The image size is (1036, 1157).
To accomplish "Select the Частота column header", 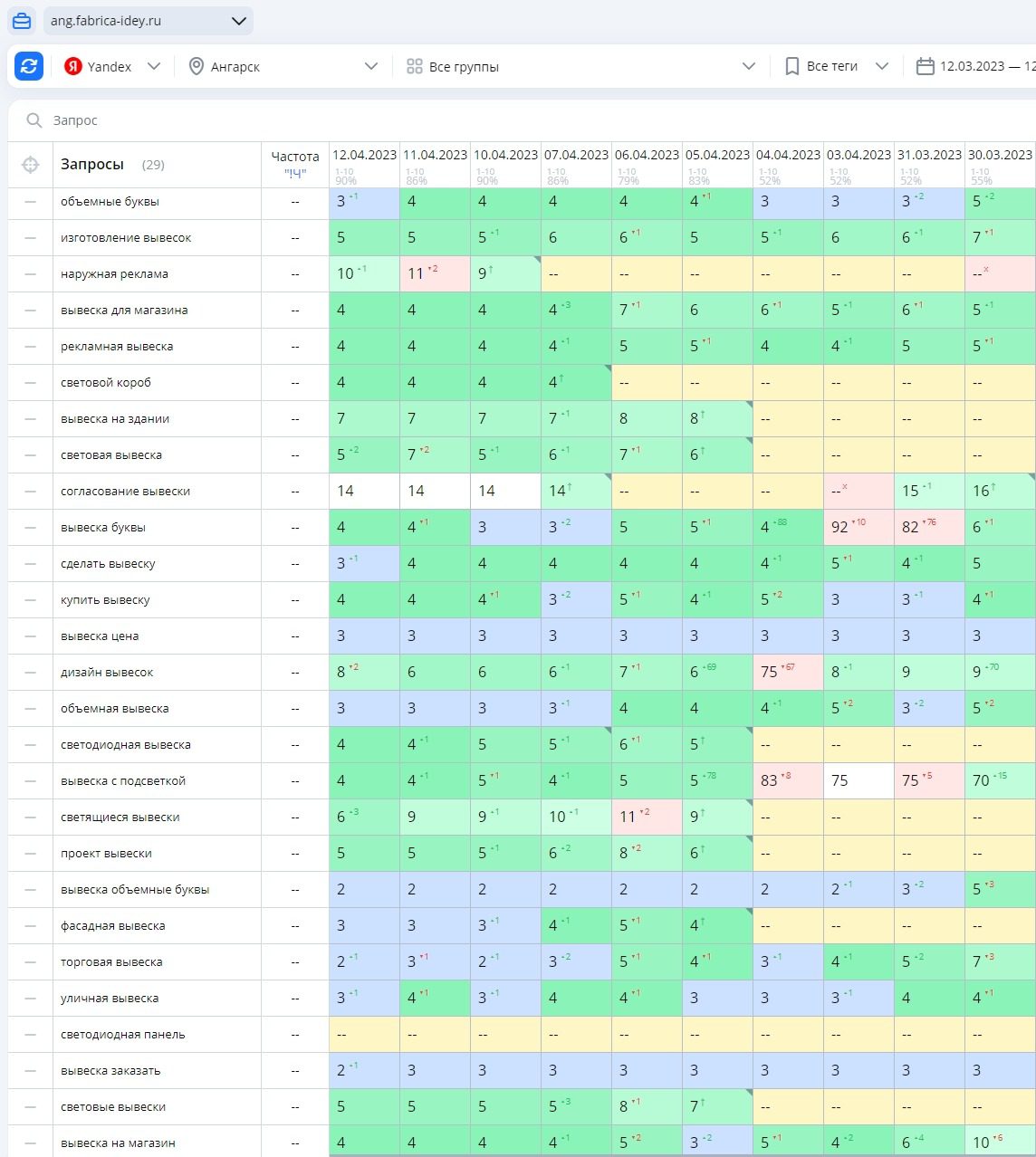I will pyautogui.click(x=295, y=157).
